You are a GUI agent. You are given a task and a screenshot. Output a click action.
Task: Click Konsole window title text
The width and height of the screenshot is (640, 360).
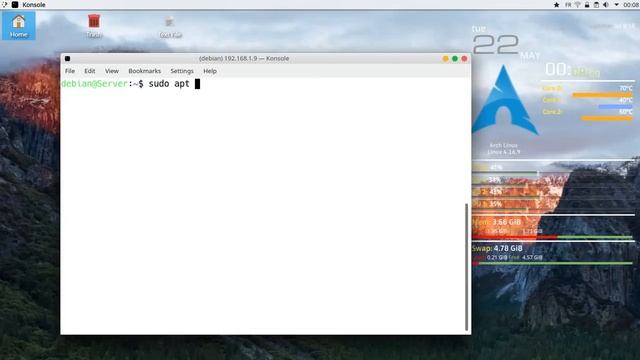(244, 58)
